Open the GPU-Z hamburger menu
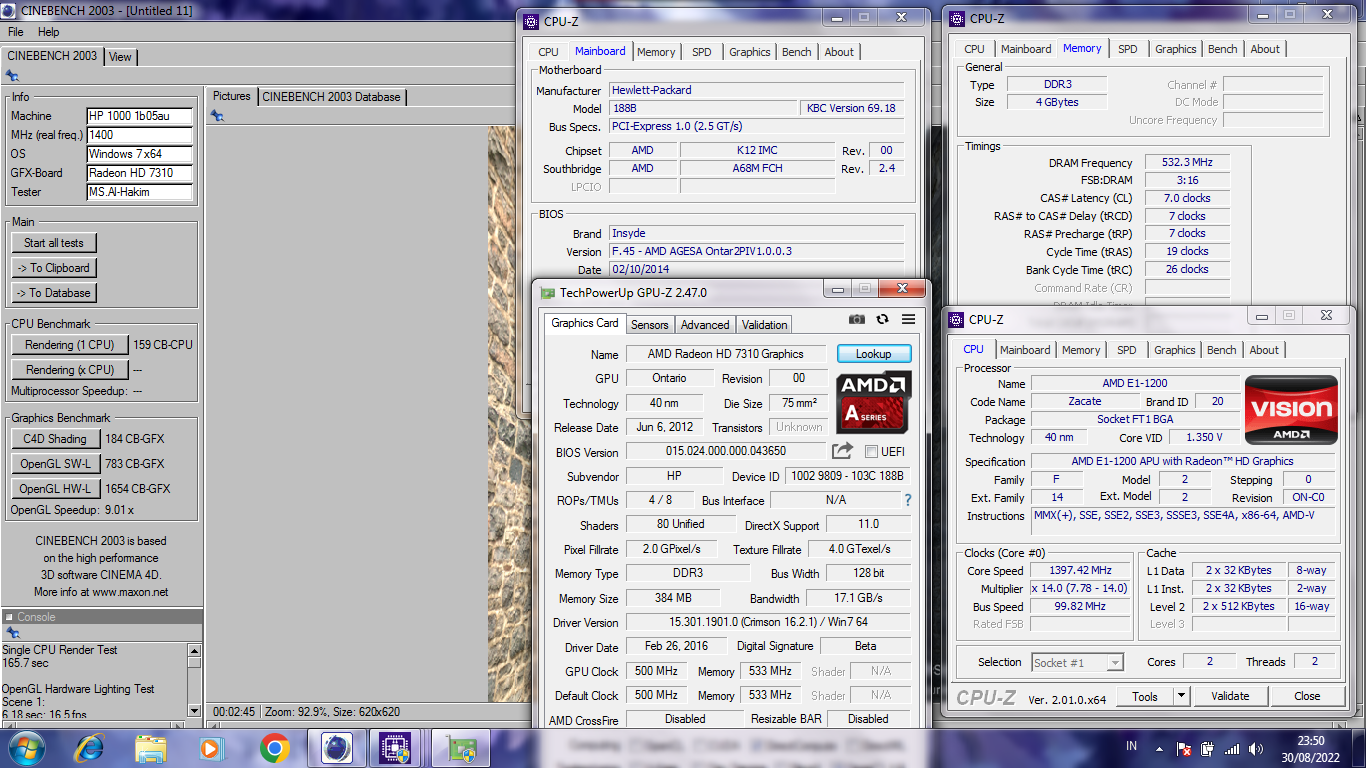This screenshot has height=768, width=1366. [x=908, y=319]
